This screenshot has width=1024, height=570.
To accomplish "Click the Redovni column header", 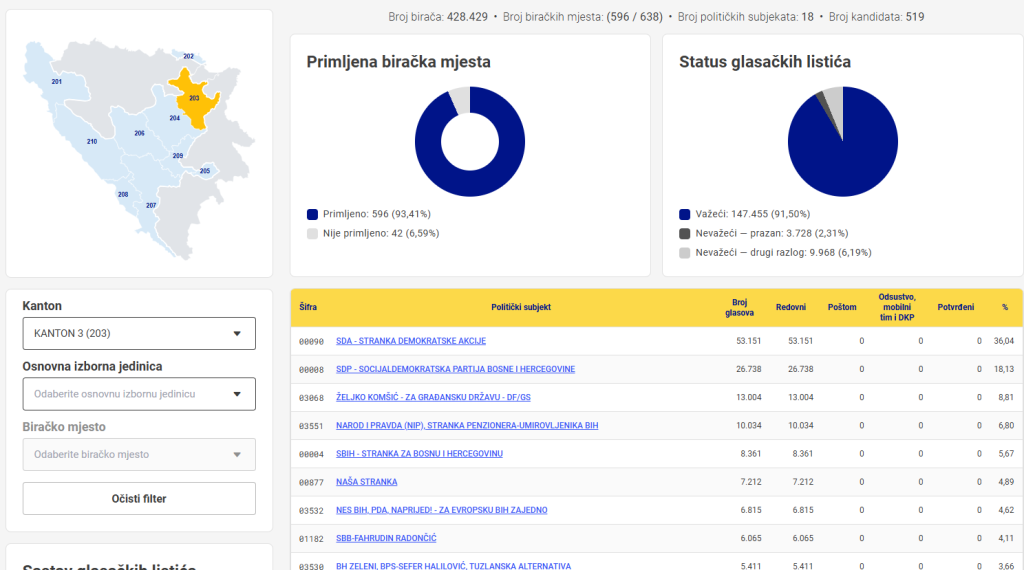I will tap(791, 307).
